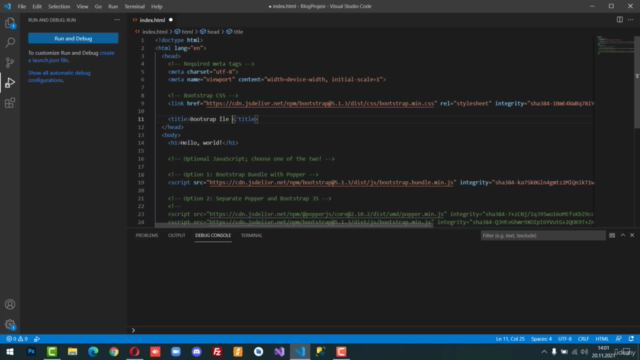The height and width of the screenshot is (360, 640).
Task: Change the Spaces: 4 indentation setting
Action: (541, 339)
